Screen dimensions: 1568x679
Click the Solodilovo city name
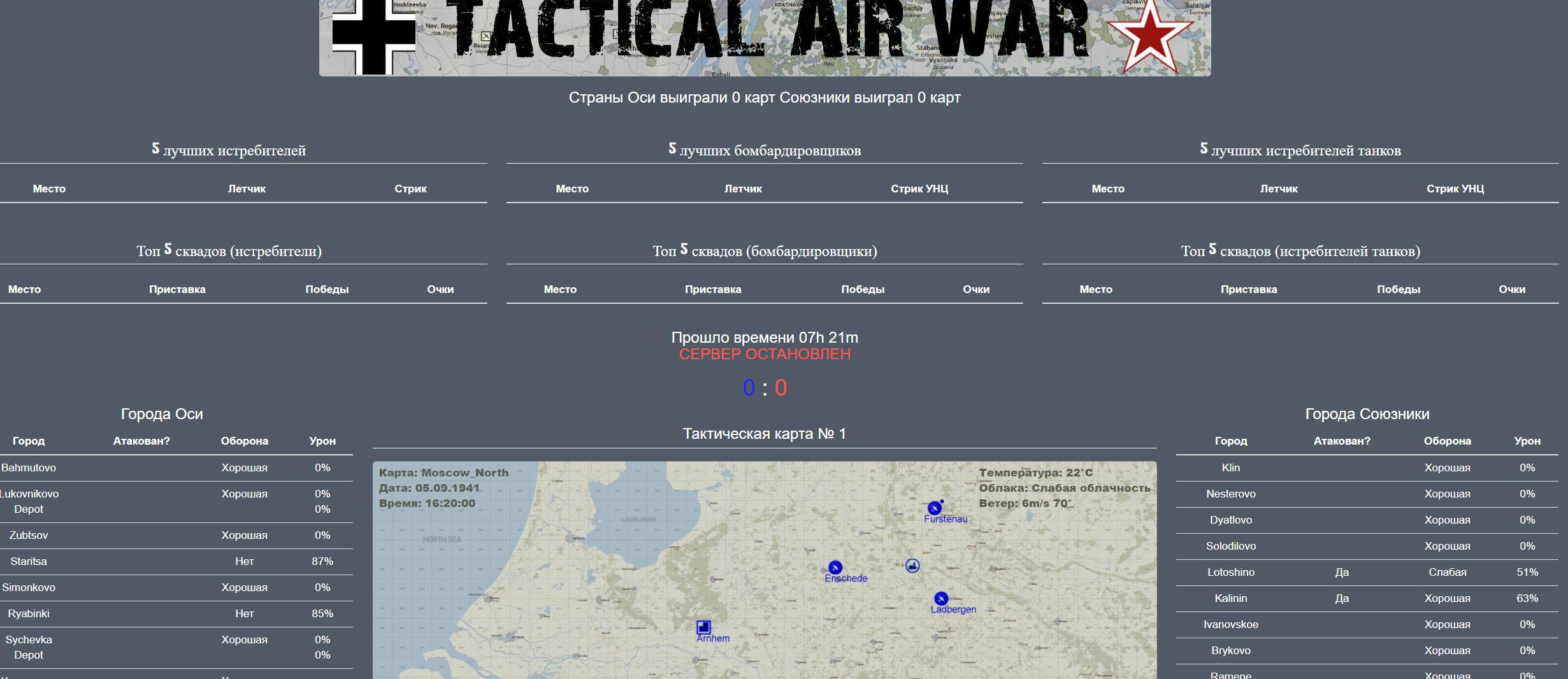(x=1231, y=546)
